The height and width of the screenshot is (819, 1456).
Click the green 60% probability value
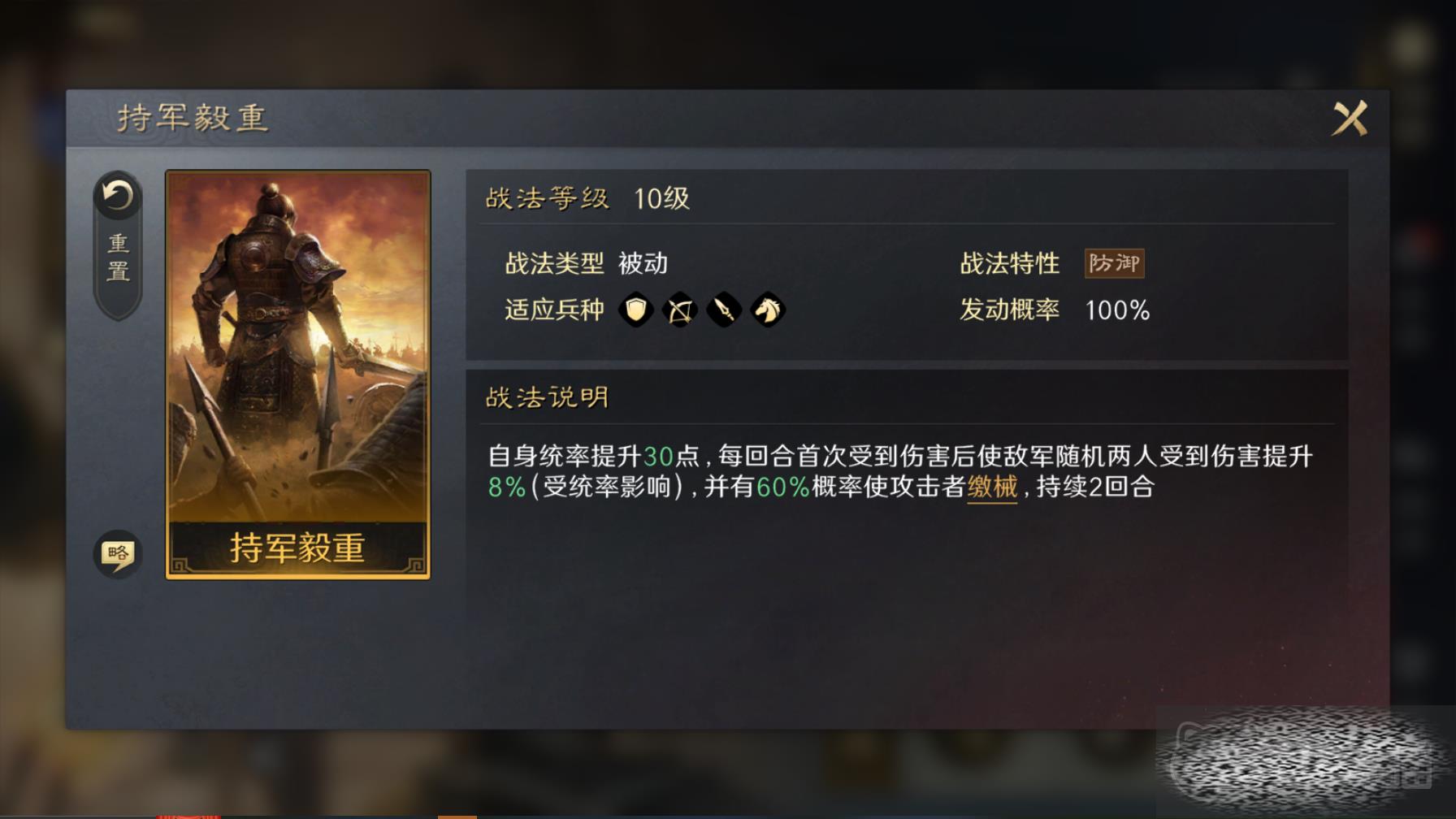[x=782, y=487]
